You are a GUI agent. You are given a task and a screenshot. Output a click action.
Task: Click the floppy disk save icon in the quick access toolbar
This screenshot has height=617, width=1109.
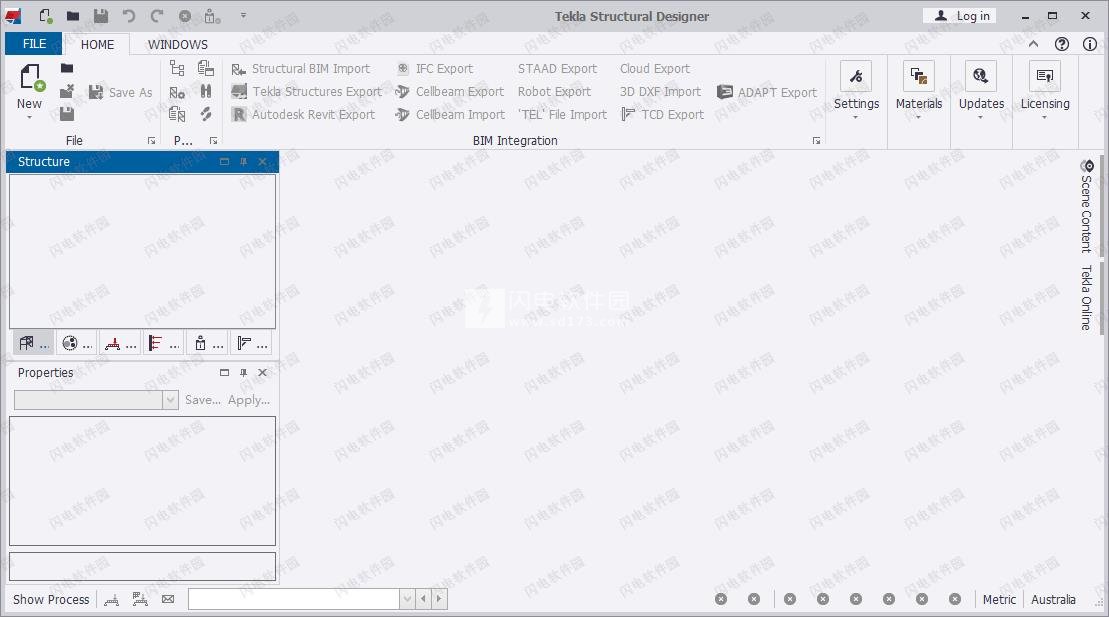tap(101, 16)
